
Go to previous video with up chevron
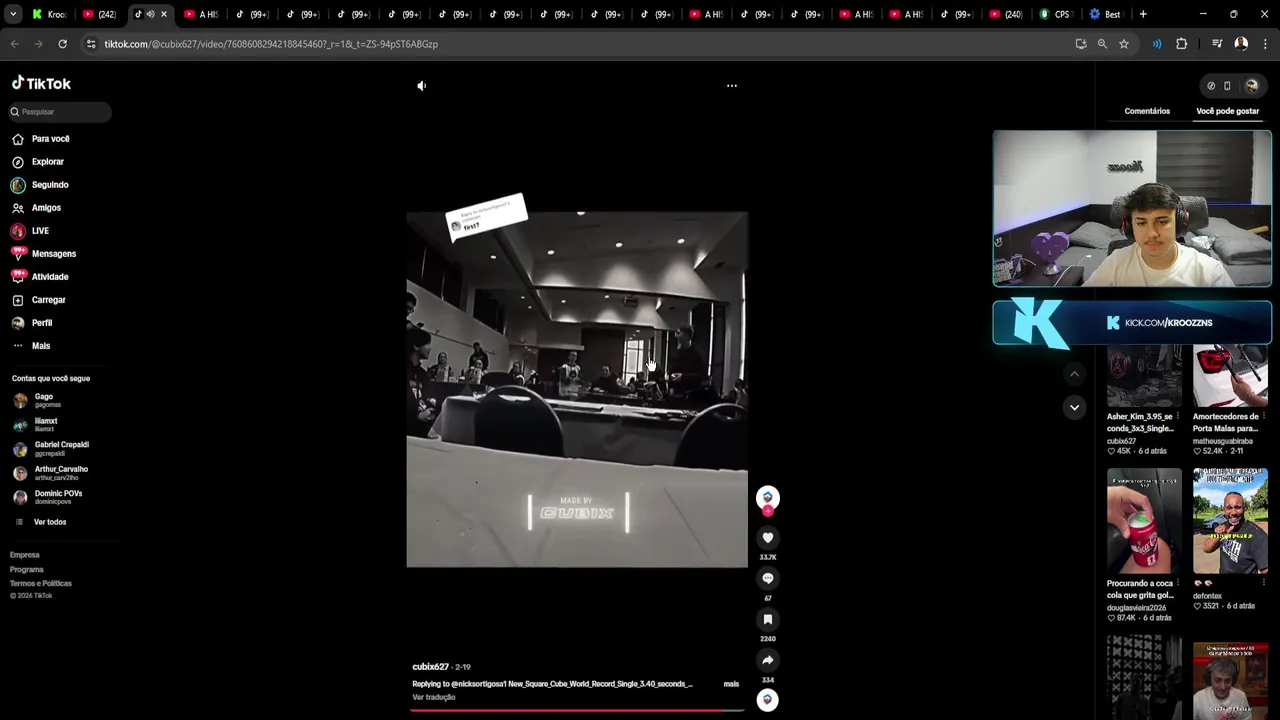point(1074,374)
